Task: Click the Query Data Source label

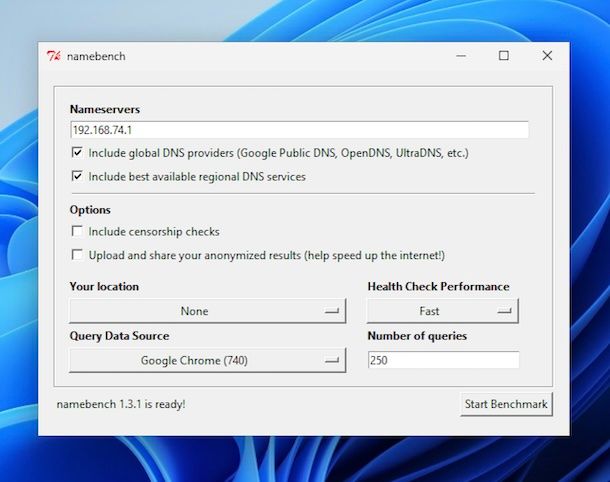Action: click(x=119, y=336)
